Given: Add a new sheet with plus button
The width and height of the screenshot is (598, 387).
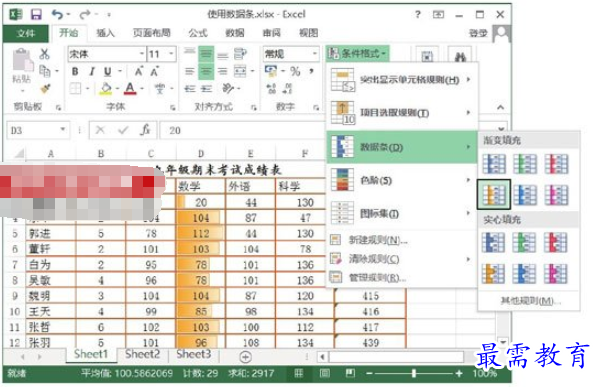Looking at the screenshot, I should [245, 357].
